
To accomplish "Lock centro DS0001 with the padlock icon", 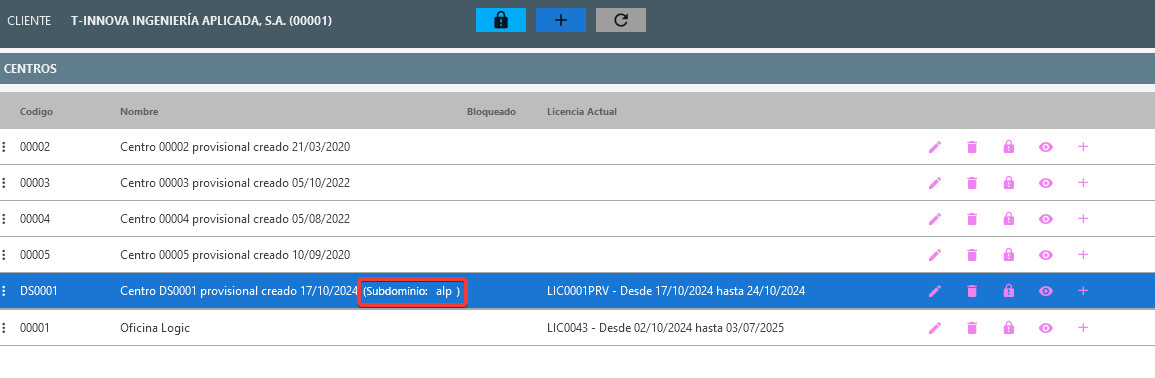I will [x=1008, y=291].
